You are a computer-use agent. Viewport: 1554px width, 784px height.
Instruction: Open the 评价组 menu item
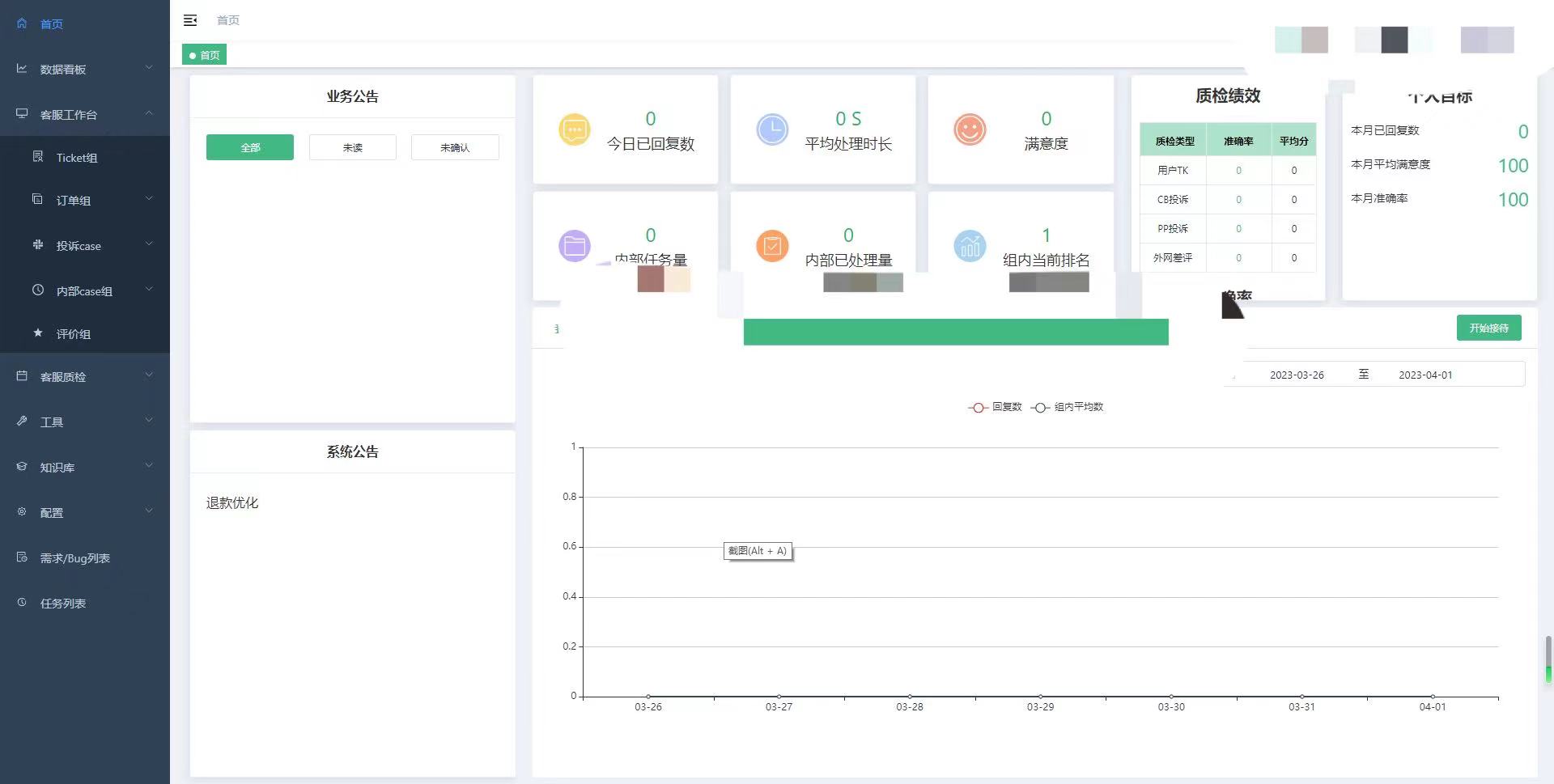point(85,333)
